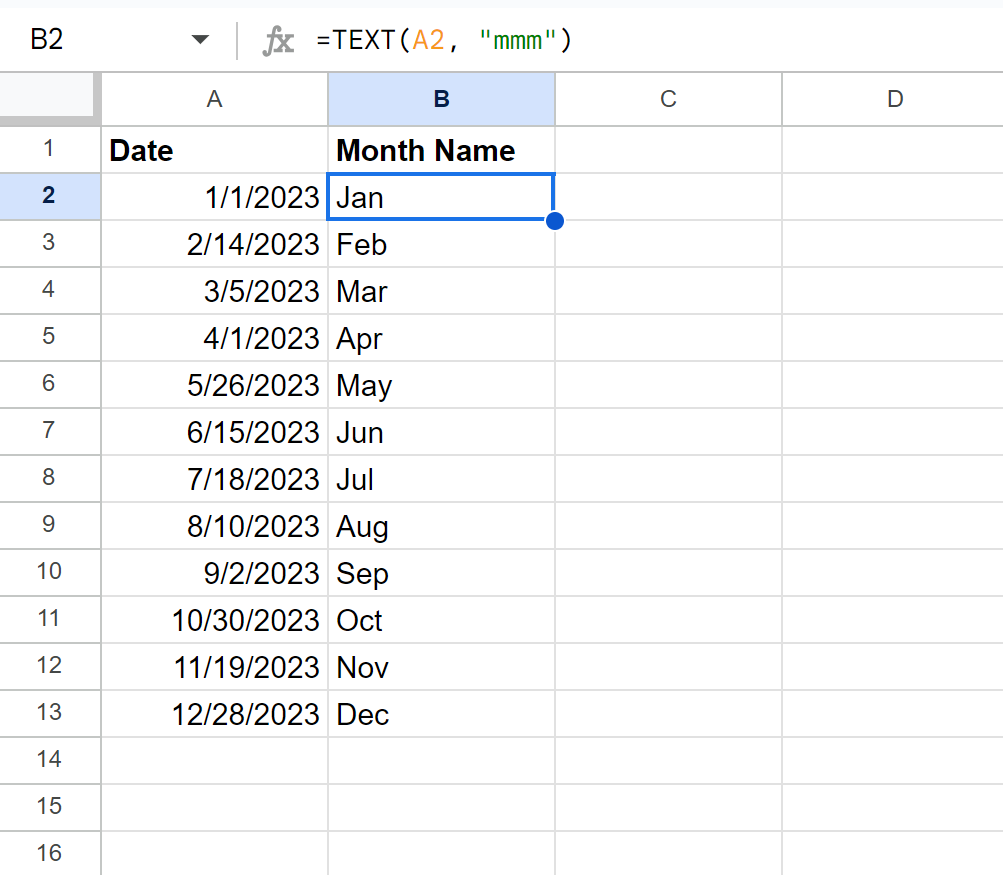Screen dimensions: 1003x875
Task: Select the 'Feb' cell
Action: pyautogui.click(x=441, y=244)
